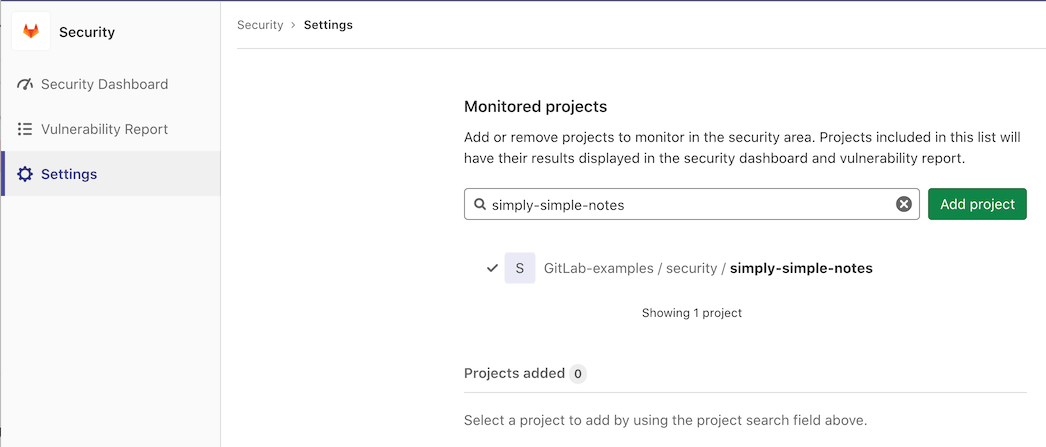1046x447 pixels.
Task: Click the S avatar of simply-simple-notes
Action: [x=519, y=268]
